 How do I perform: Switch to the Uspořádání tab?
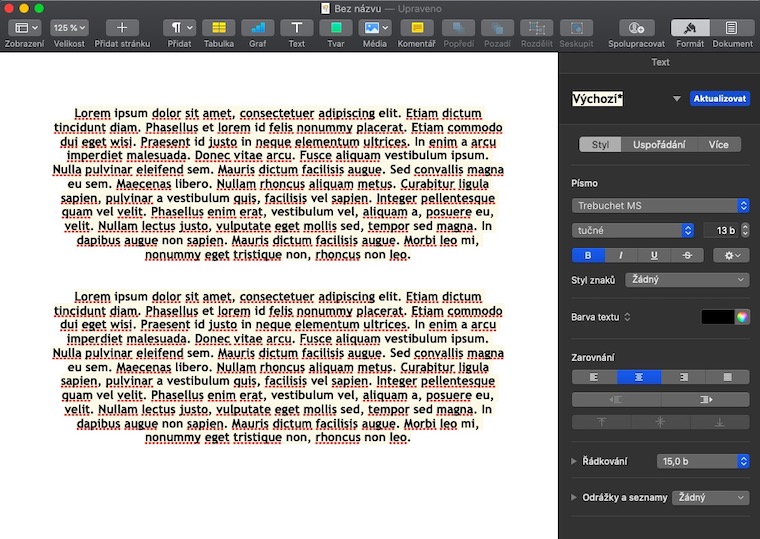659,145
